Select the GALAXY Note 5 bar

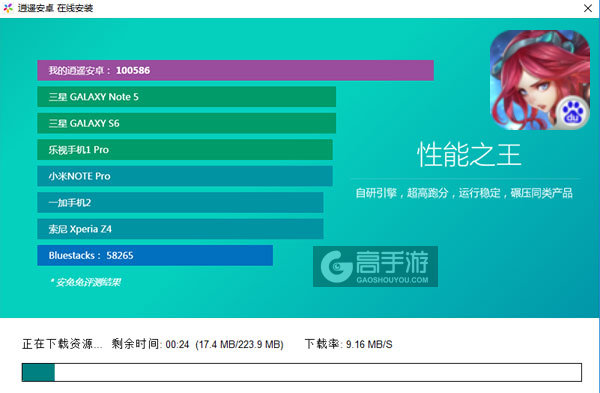coord(187,97)
